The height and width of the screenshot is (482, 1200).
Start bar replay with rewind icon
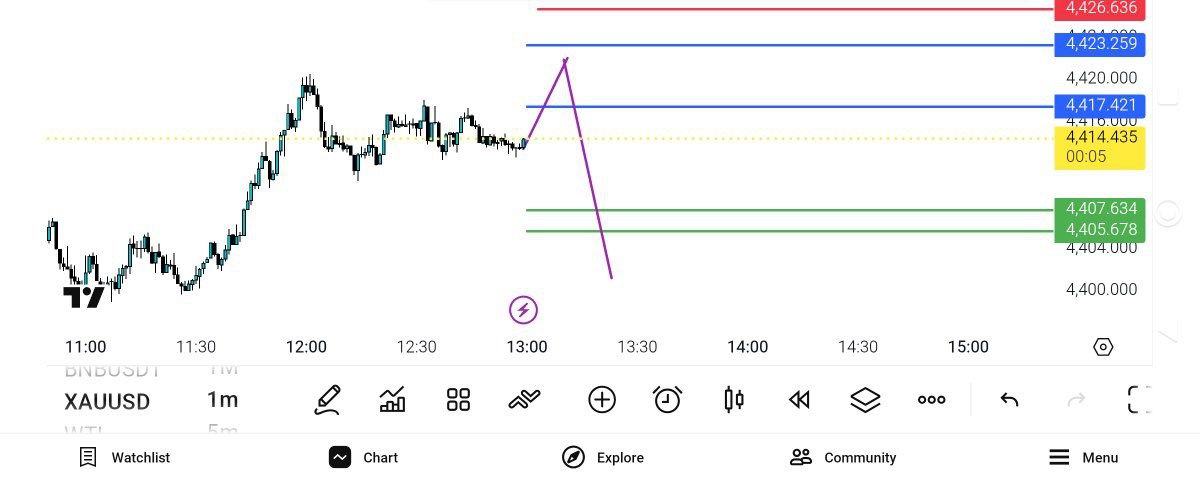click(798, 400)
